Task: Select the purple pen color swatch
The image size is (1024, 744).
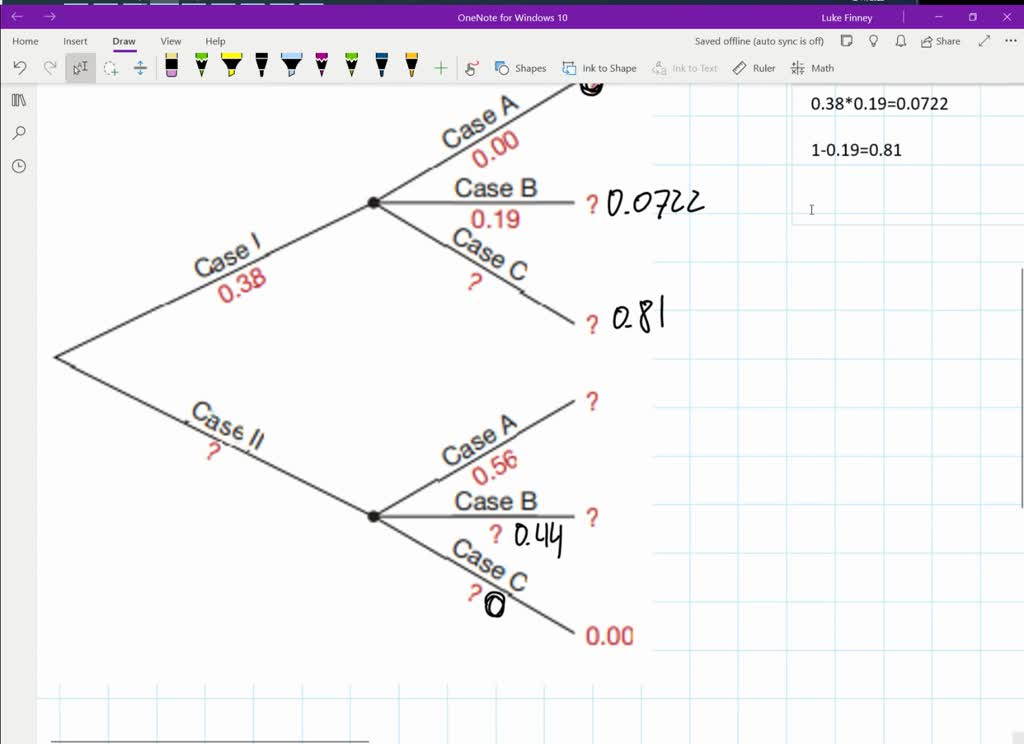Action: (321, 67)
